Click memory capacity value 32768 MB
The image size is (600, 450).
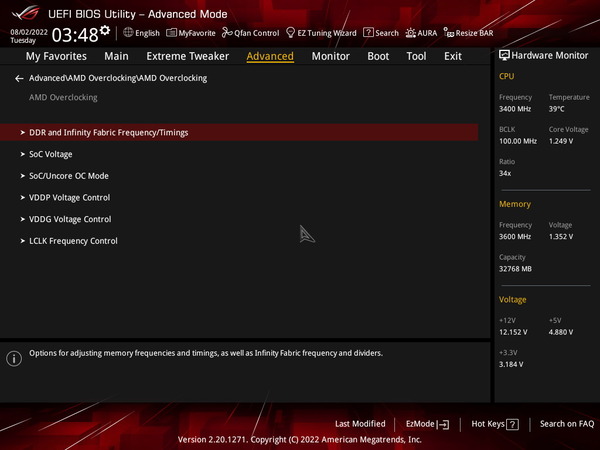coord(515,269)
